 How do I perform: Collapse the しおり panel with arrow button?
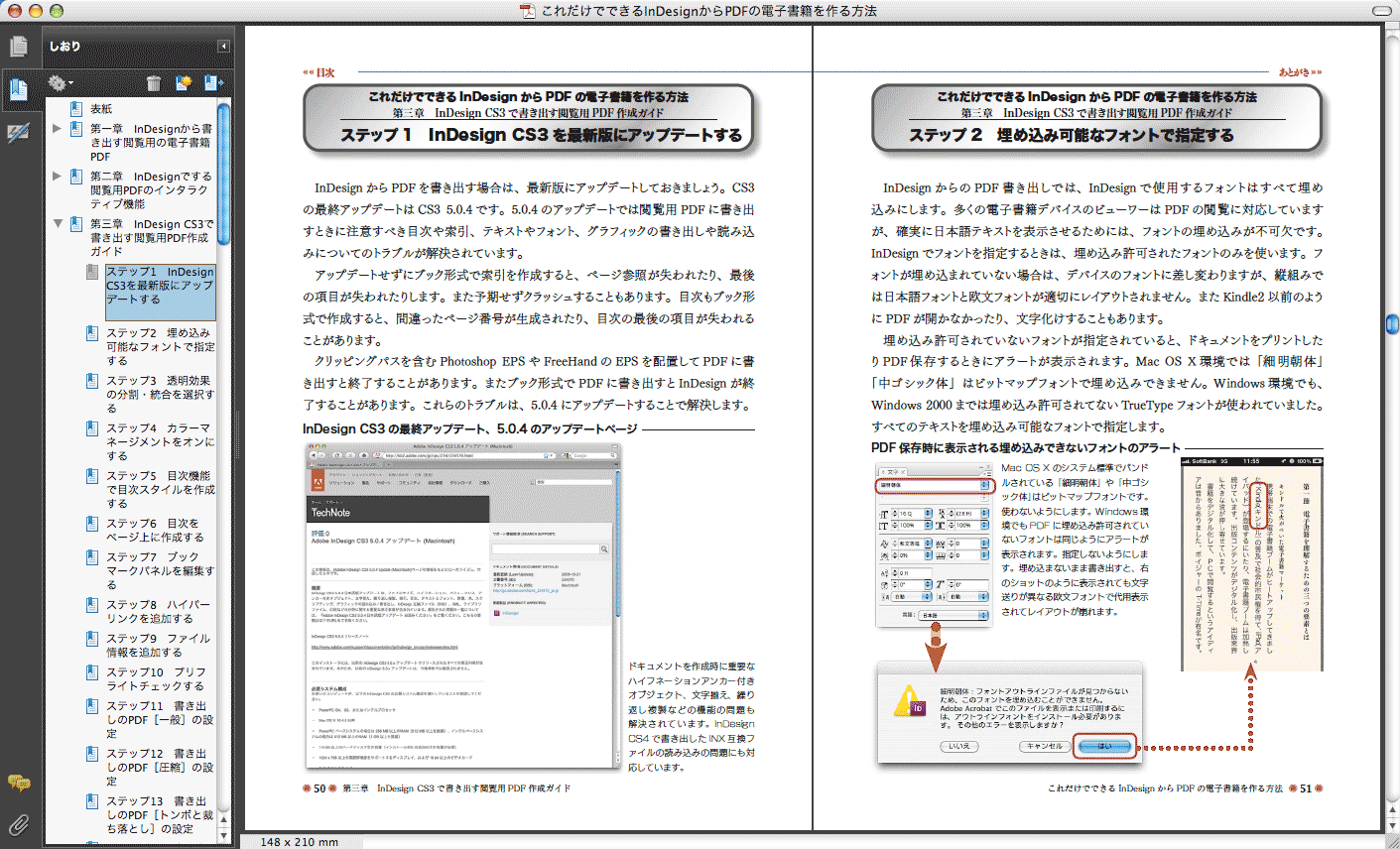click(223, 47)
